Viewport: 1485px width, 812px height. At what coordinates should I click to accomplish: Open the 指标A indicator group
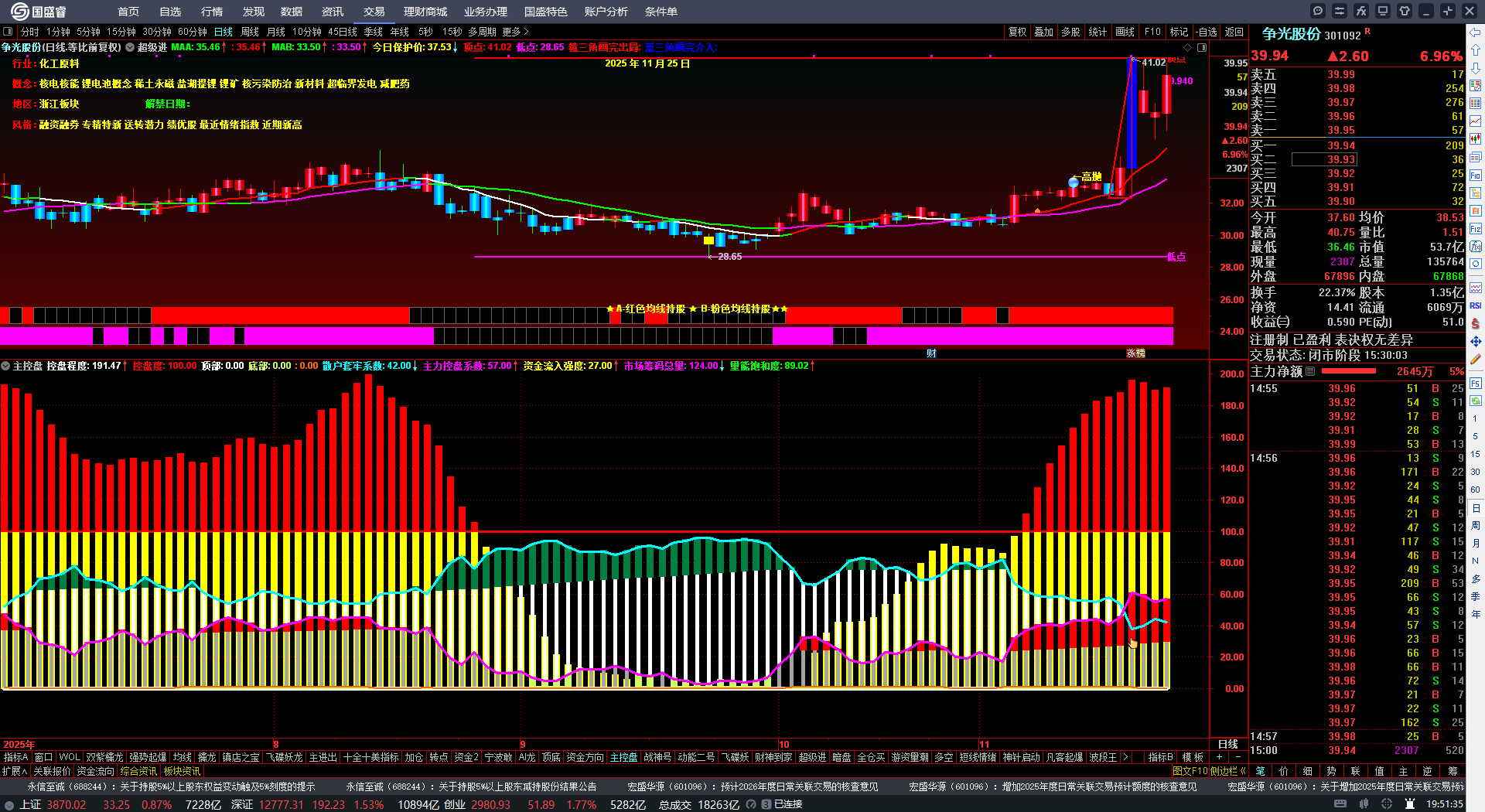15,757
